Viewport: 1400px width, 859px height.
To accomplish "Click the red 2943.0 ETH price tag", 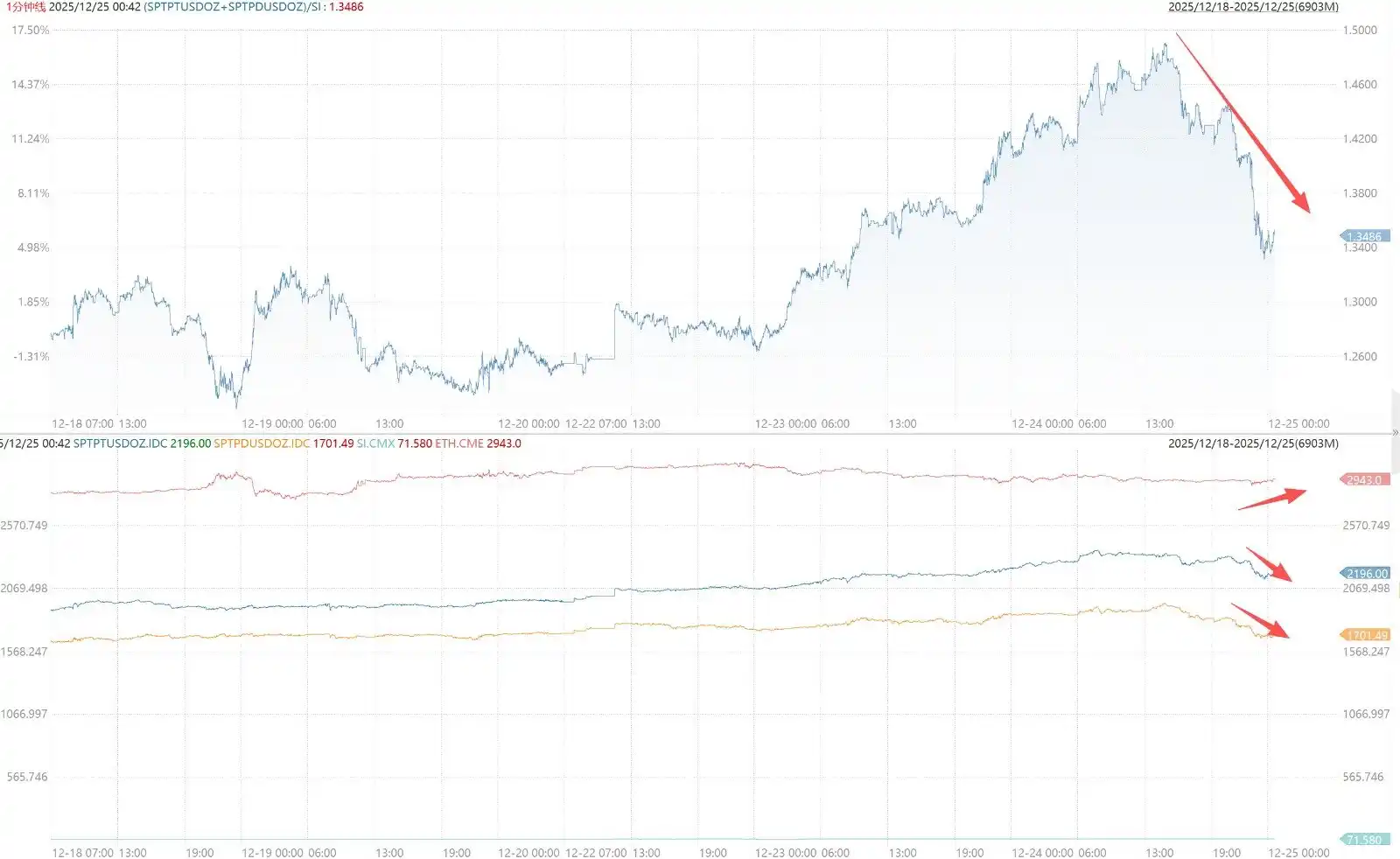I will pyautogui.click(x=1363, y=479).
